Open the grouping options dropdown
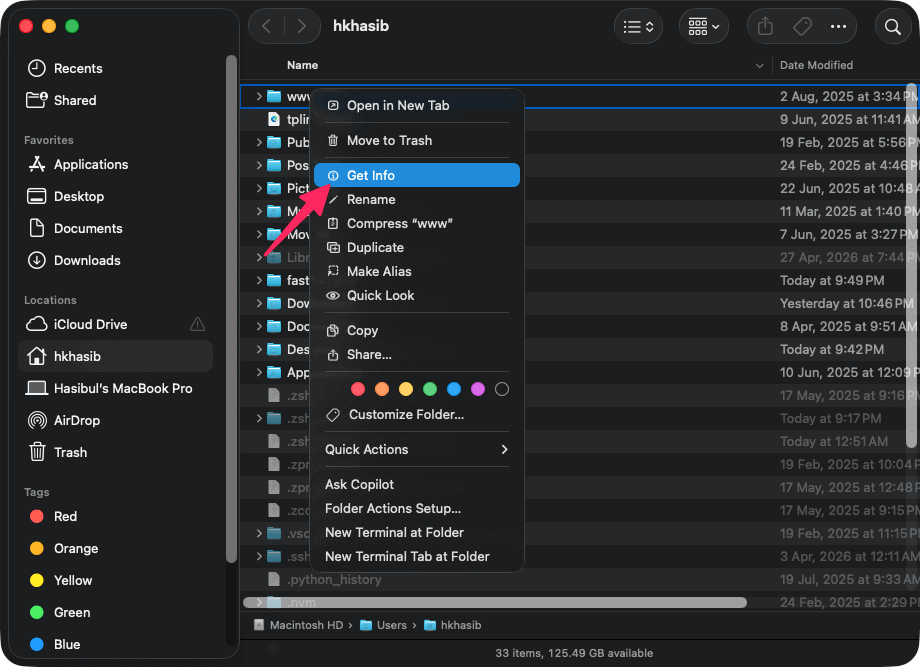The height and width of the screenshot is (667, 920). (704, 26)
